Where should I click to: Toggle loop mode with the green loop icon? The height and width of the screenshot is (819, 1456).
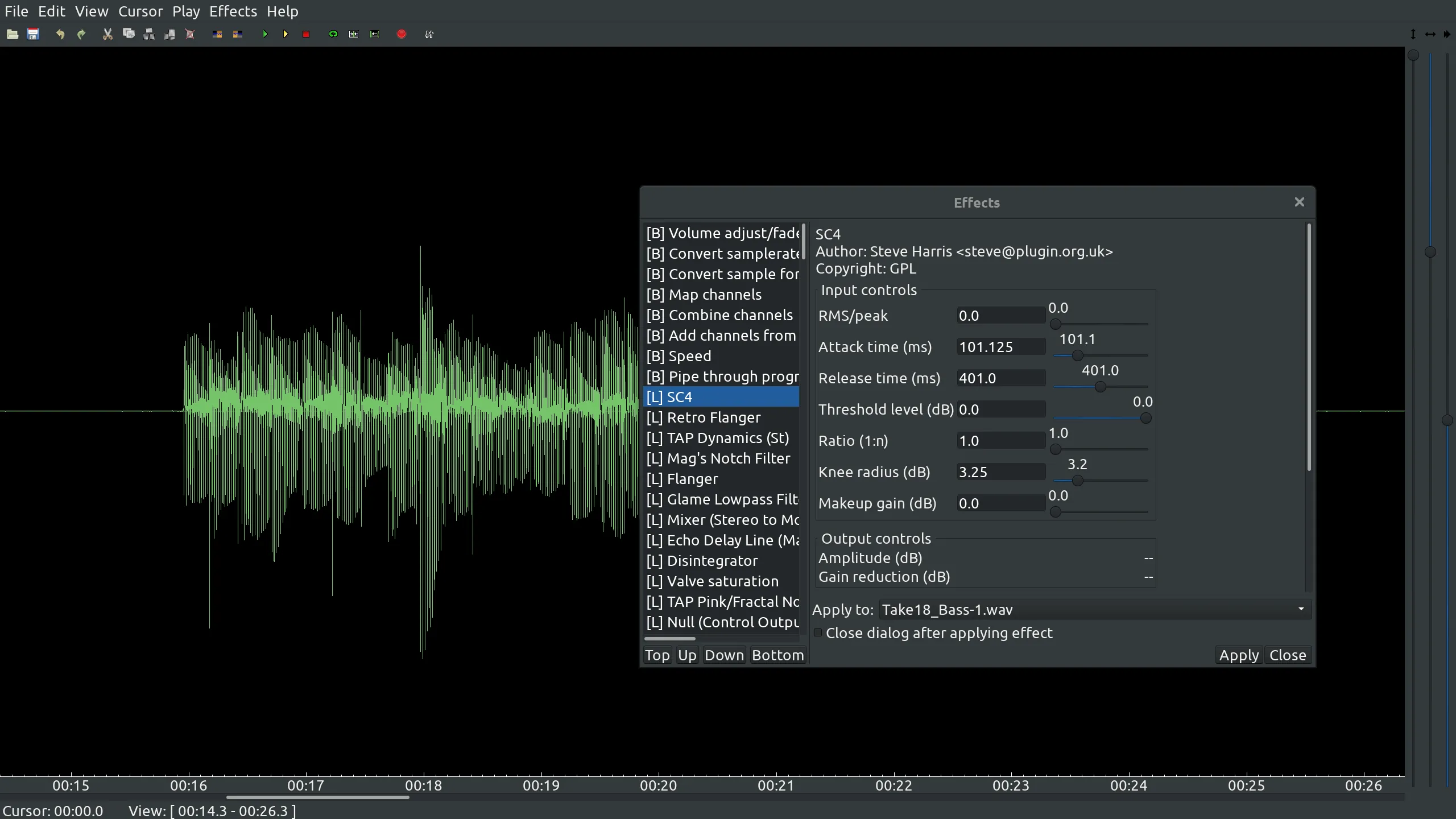(333, 34)
